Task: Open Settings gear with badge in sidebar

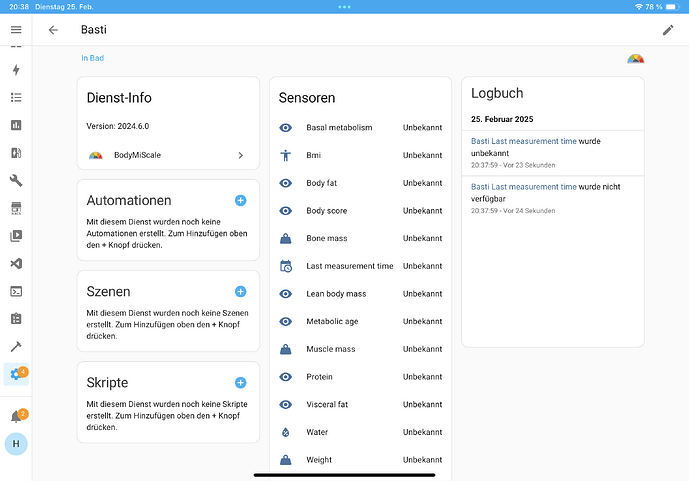Action: (x=16, y=374)
